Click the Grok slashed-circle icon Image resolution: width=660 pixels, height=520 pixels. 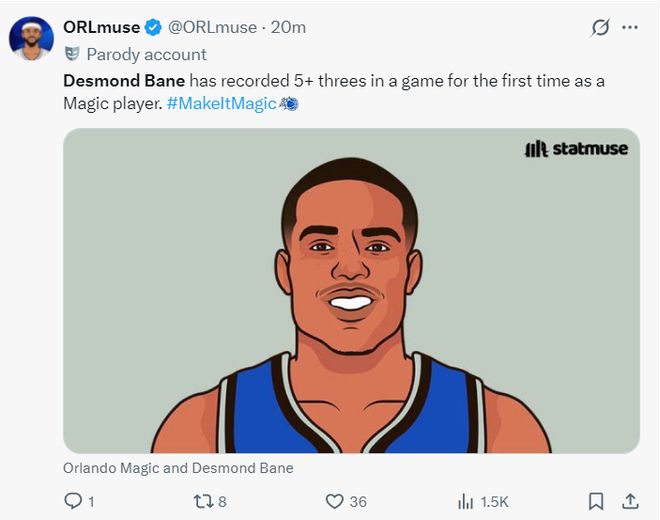(x=600, y=27)
